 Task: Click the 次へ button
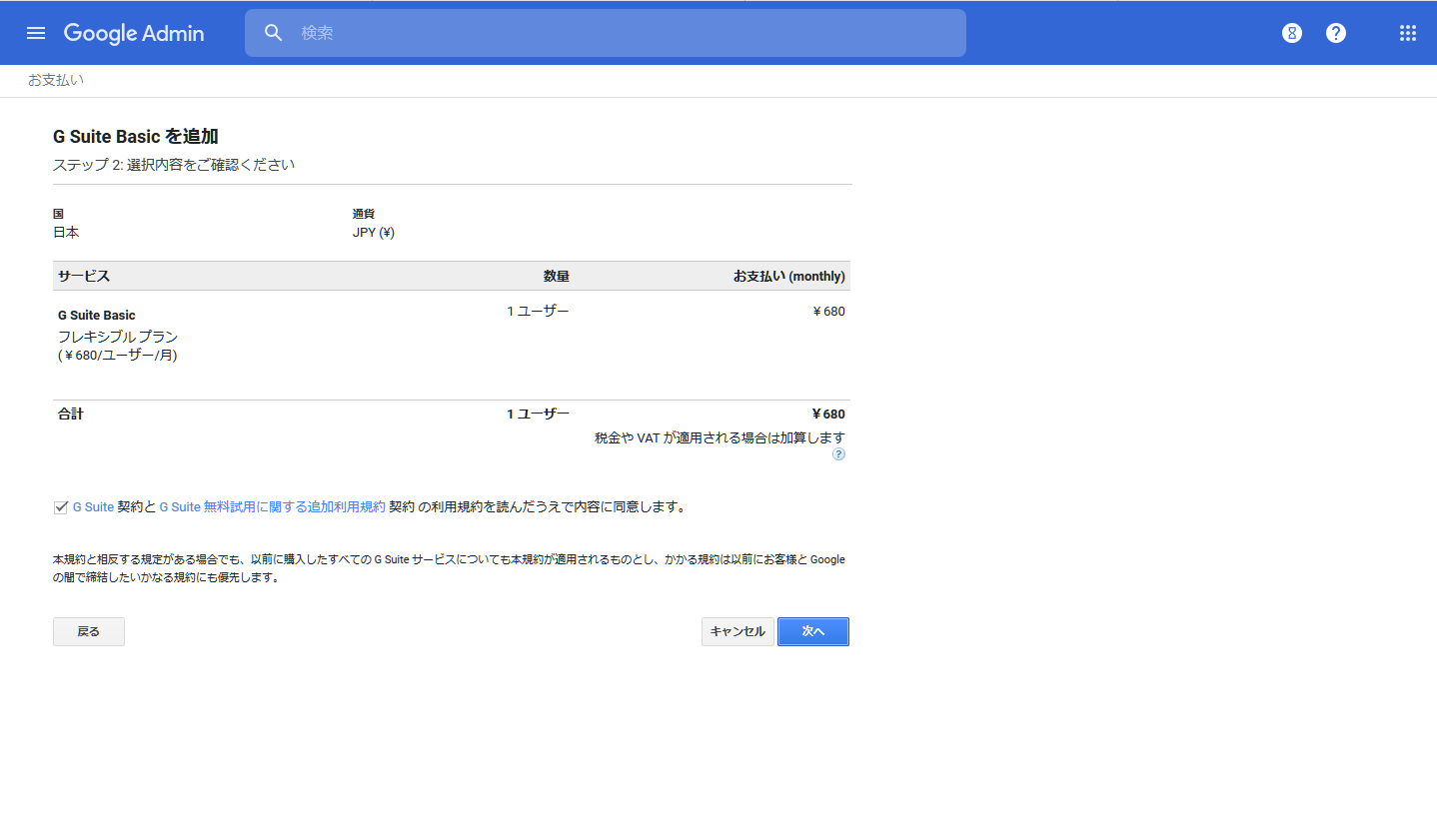(x=813, y=631)
